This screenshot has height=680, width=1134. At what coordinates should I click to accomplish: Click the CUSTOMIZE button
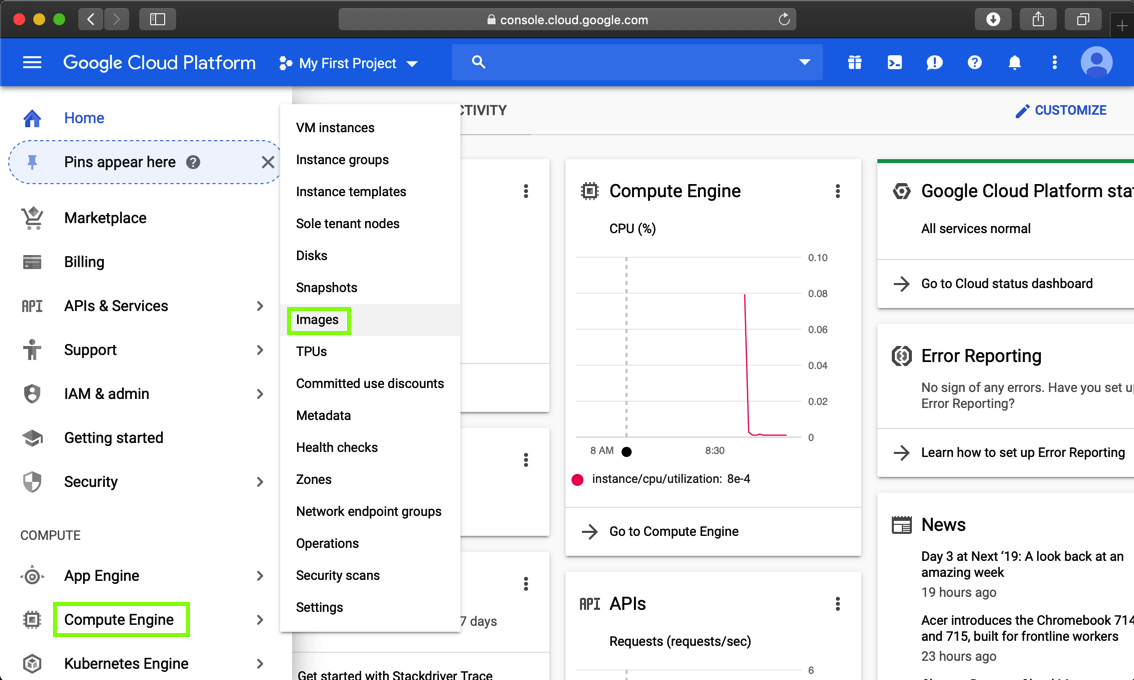point(1060,110)
